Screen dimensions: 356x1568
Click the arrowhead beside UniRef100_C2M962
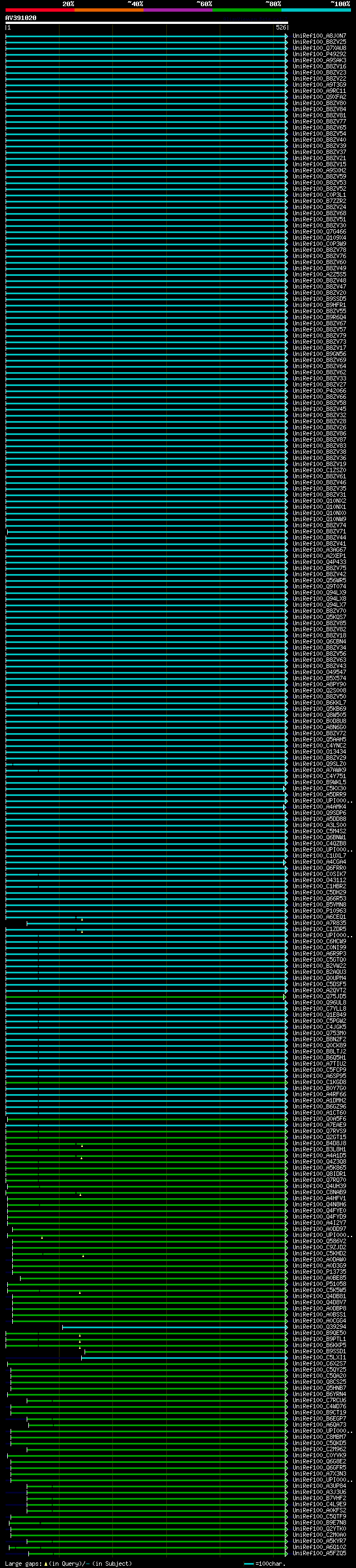click(286, 1450)
